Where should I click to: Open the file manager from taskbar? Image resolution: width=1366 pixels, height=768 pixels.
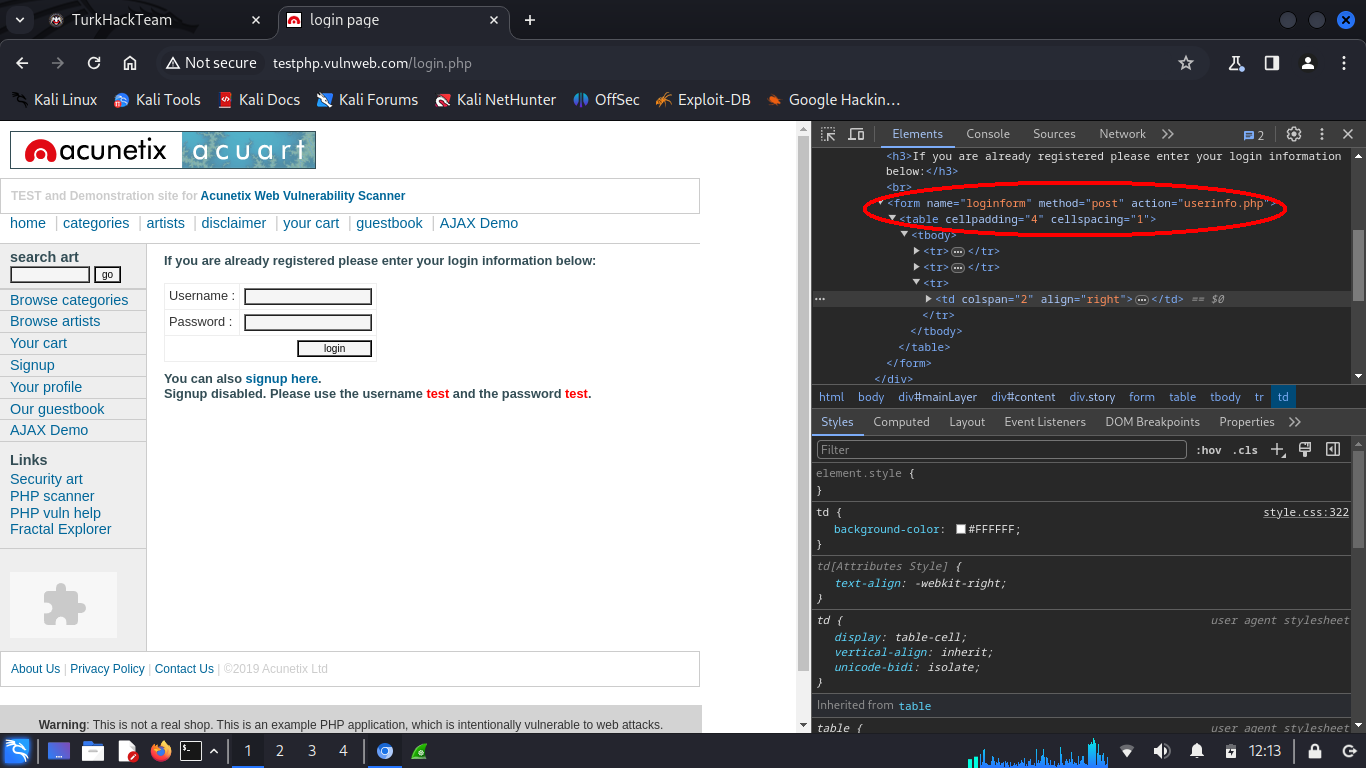click(x=93, y=751)
